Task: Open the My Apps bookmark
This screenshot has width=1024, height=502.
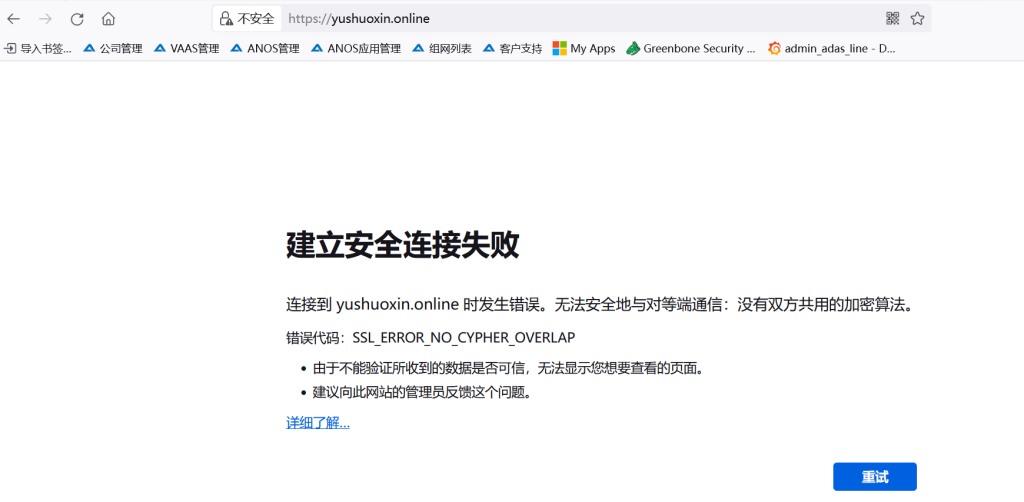Action: [x=584, y=48]
